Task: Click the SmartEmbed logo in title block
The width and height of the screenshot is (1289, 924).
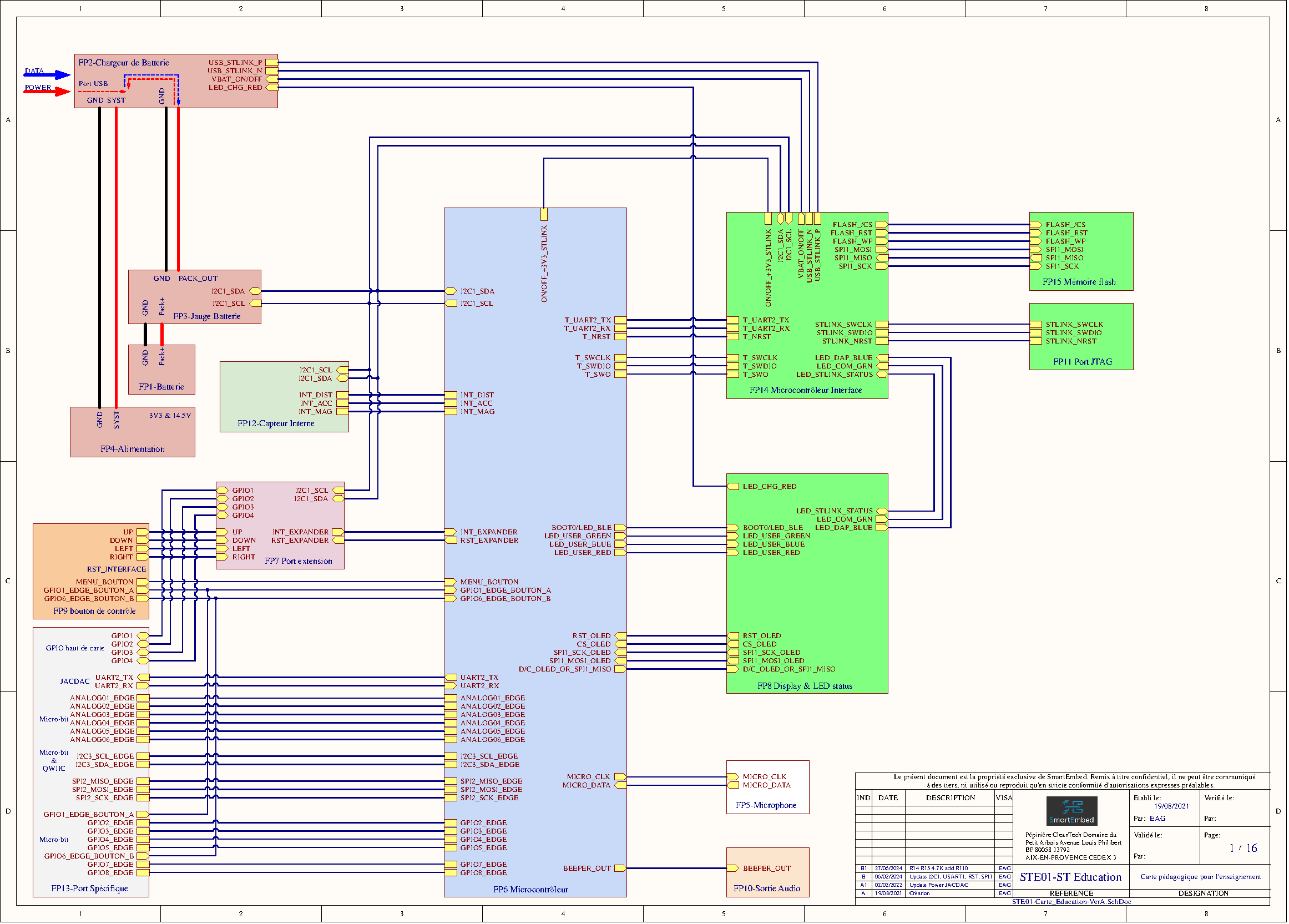Action: 1071,811
